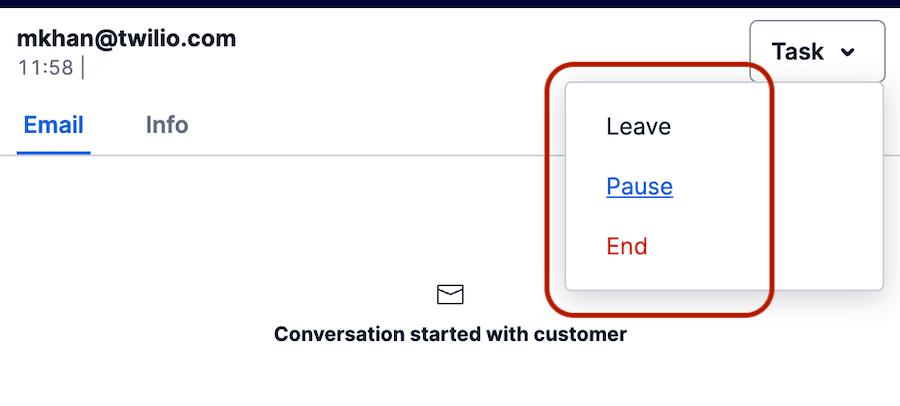
Task: Click the mkhan@twilio.com task header
Action: coord(127,39)
